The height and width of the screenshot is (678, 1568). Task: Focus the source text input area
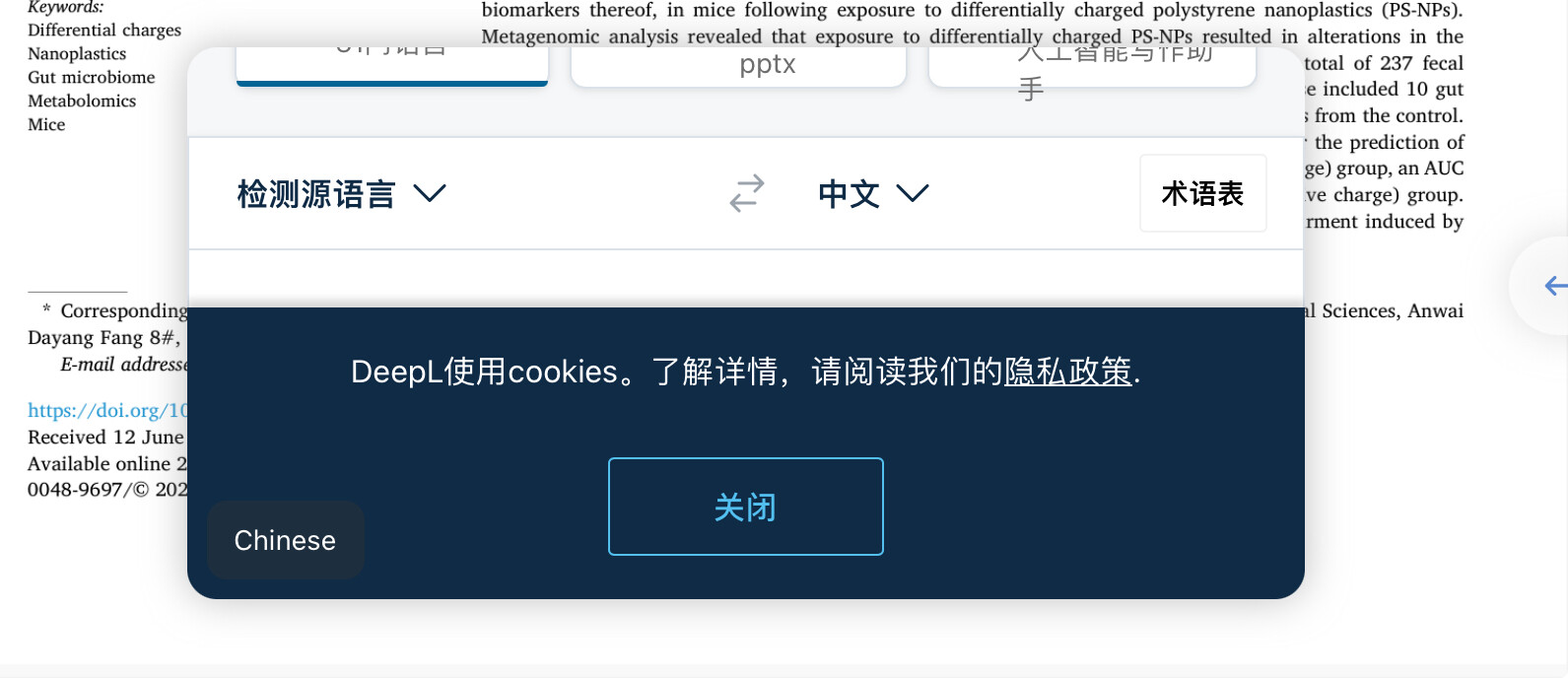click(x=746, y=279)
